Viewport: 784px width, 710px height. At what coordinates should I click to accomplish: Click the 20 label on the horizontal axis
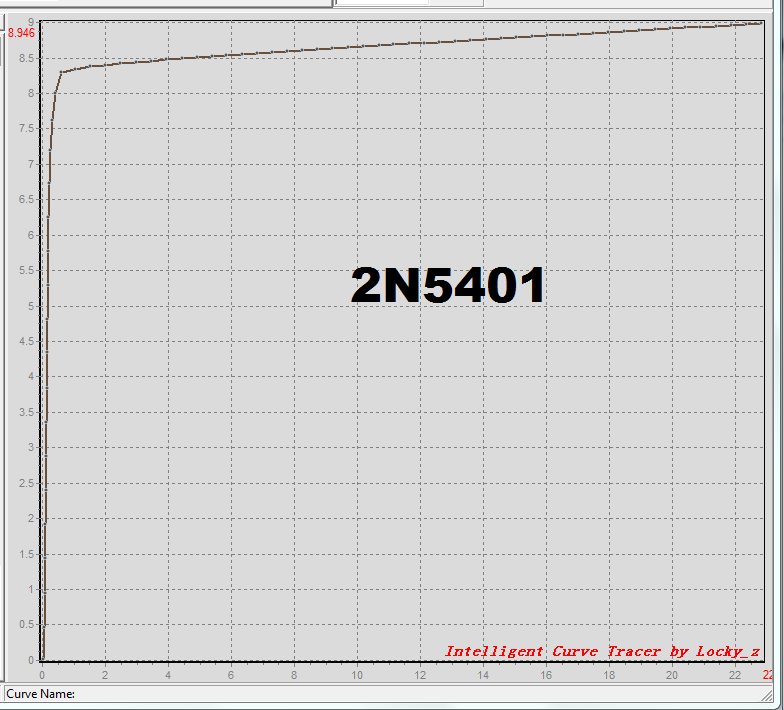coord(672,676)
